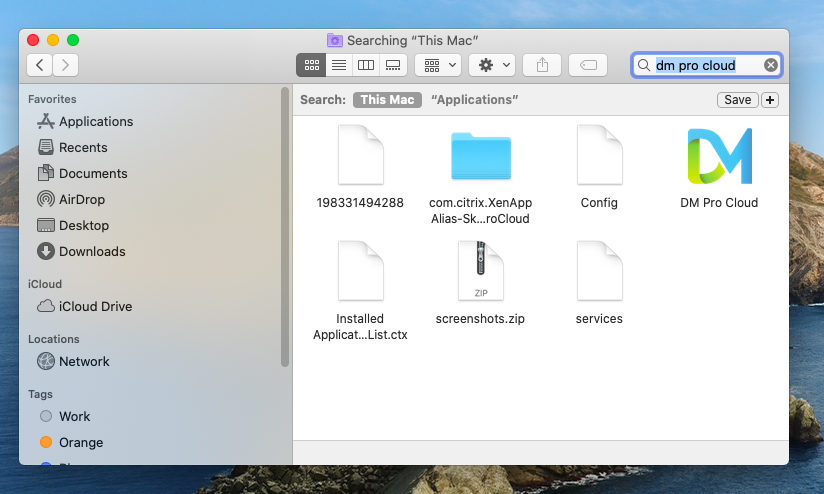The image size is (824, 494).
Task: Select the 'This Mac' search scope
Action: click(x=387, y=100)
